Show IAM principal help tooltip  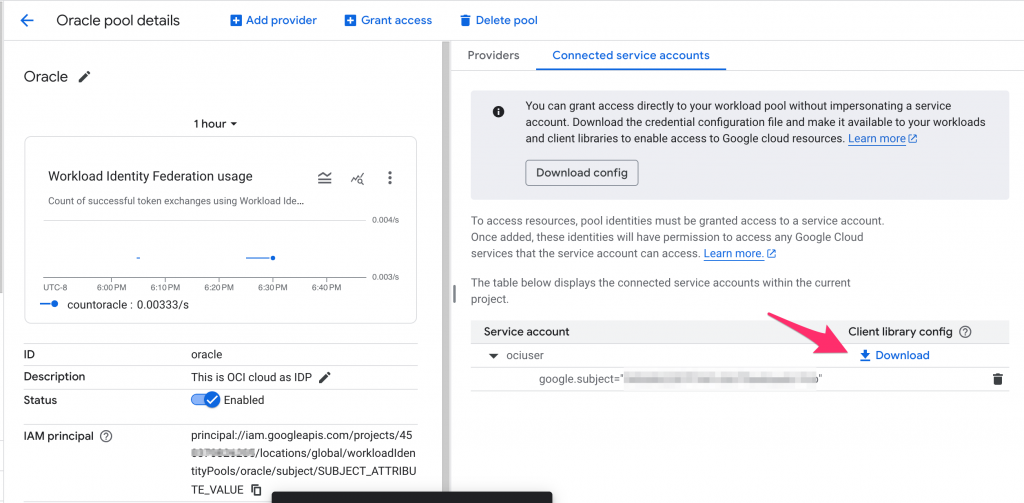(106, 436)
